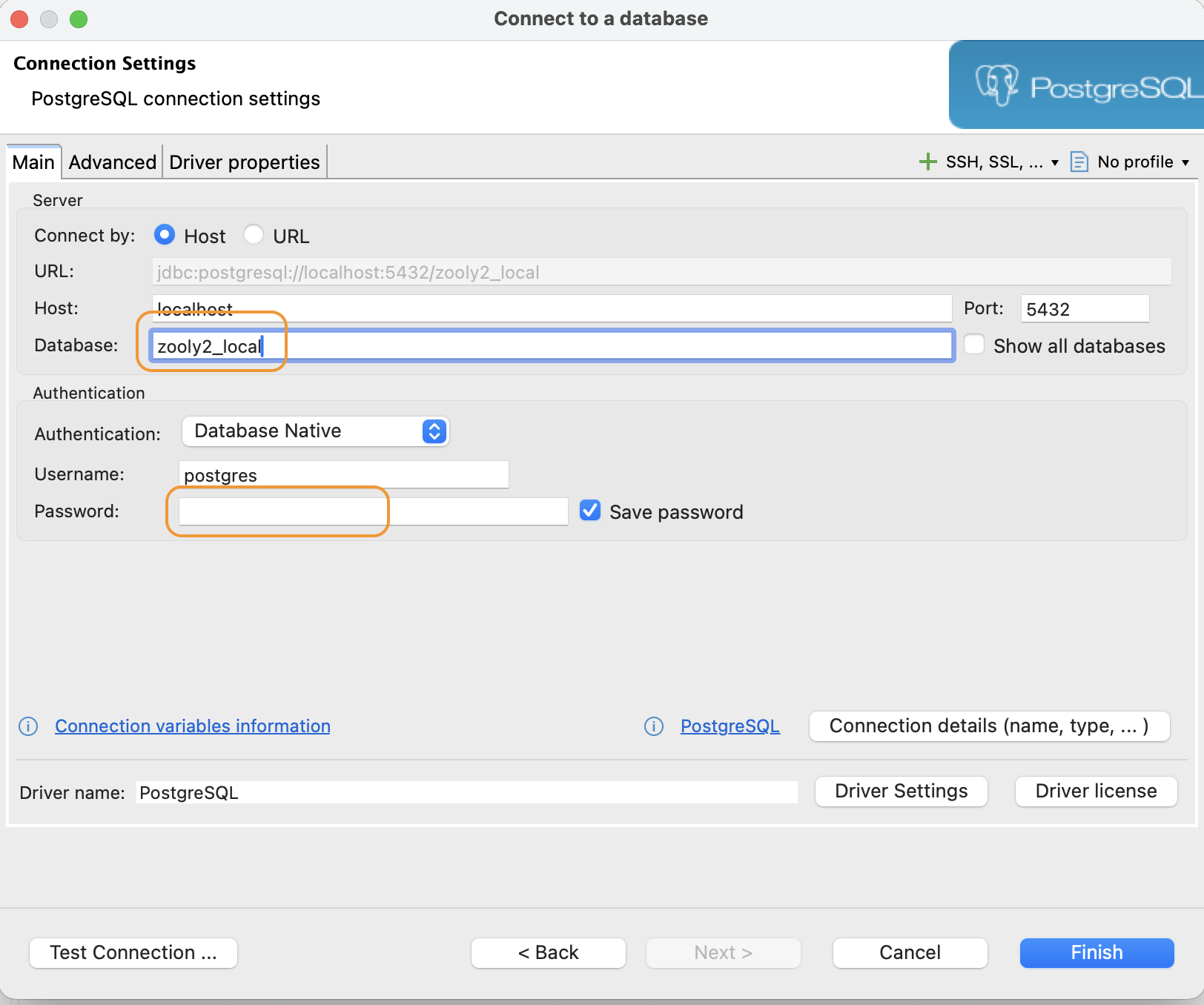Image resolution: width=1204 pixels, height=1005 pixels.
Task: Open the Authentication Database Native dropdown
Action: coord(315,431)
